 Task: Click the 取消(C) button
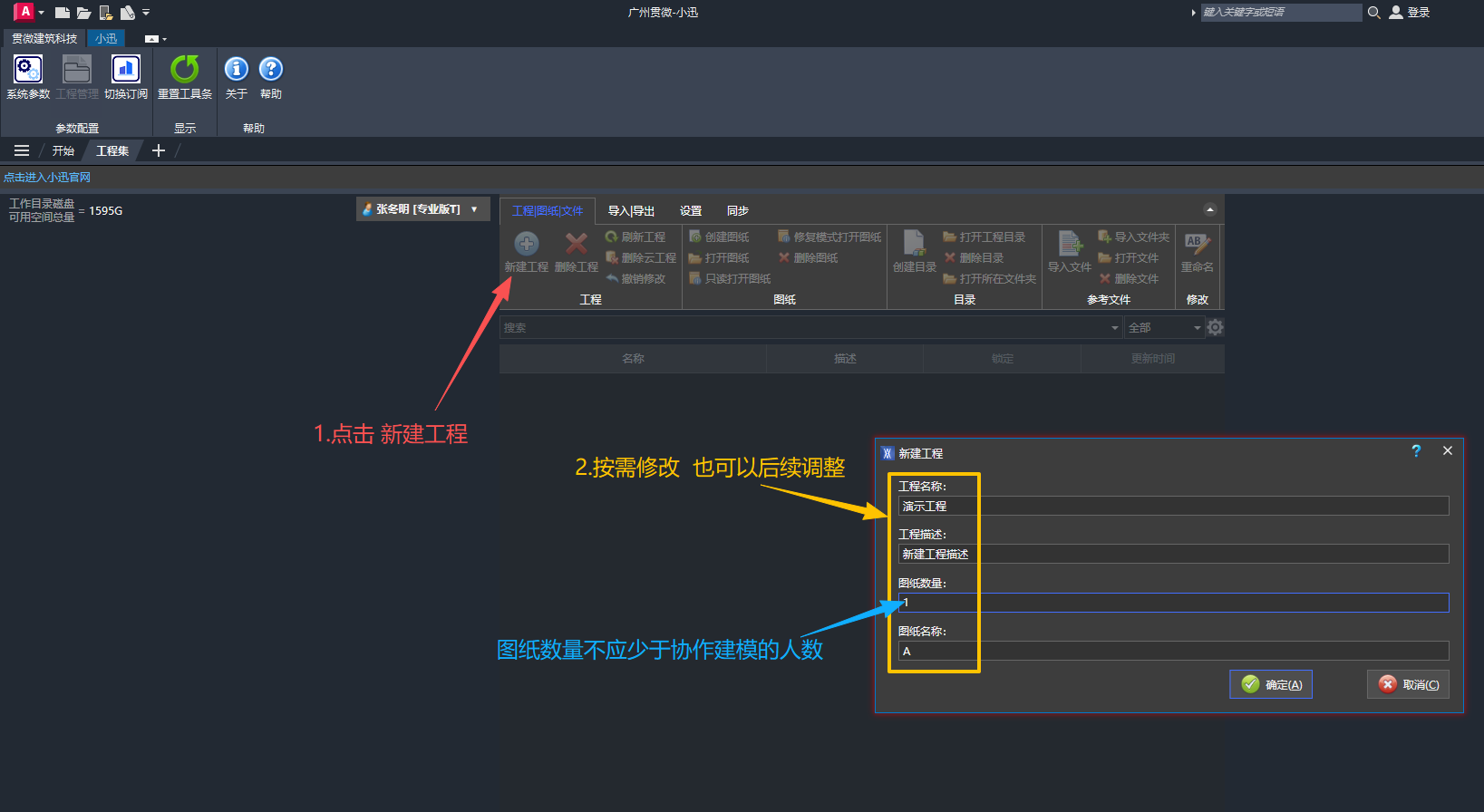(1408, 684)
